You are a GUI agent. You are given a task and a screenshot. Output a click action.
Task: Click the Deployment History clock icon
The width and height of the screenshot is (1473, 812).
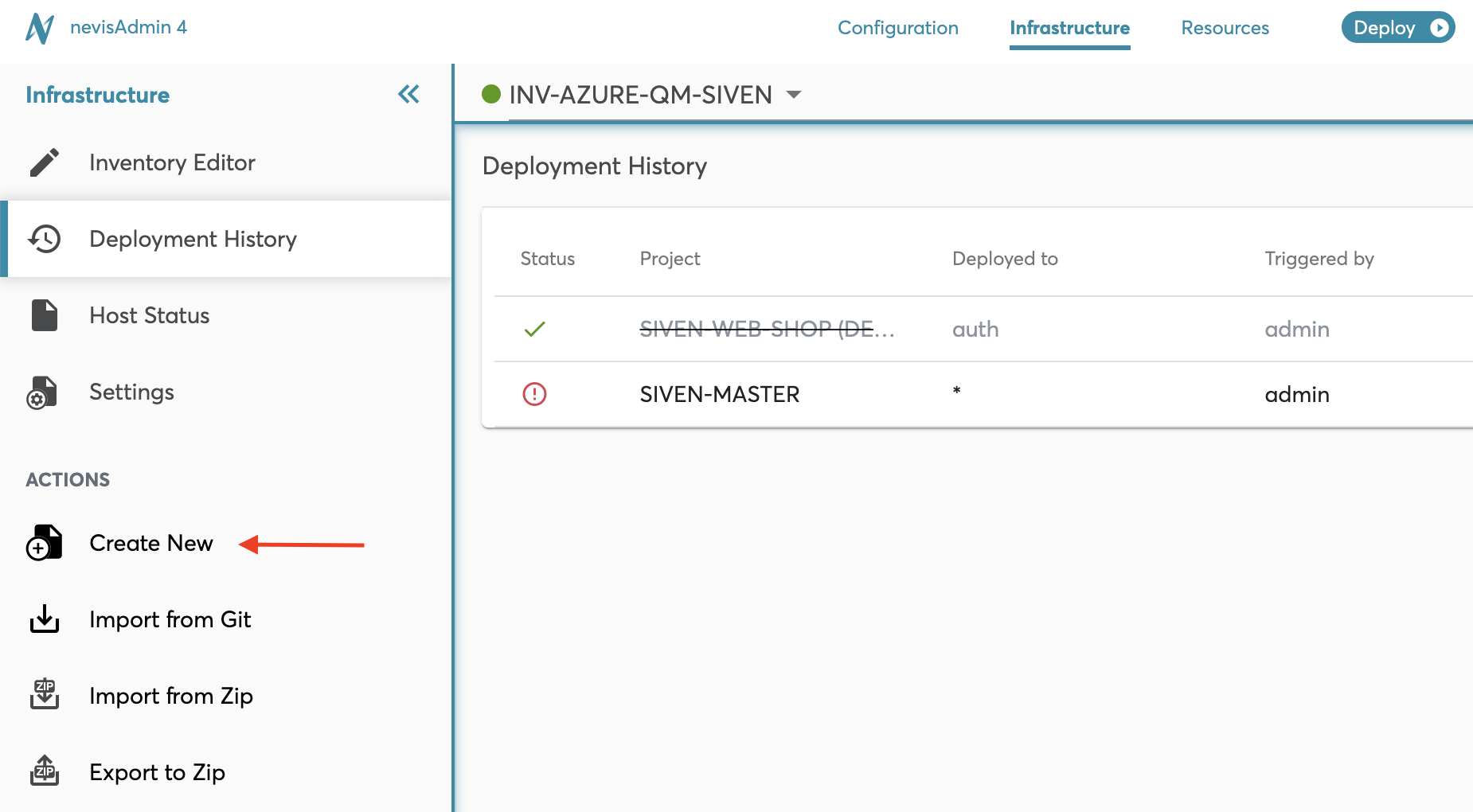pyautogui.click(x=45, y=239)
